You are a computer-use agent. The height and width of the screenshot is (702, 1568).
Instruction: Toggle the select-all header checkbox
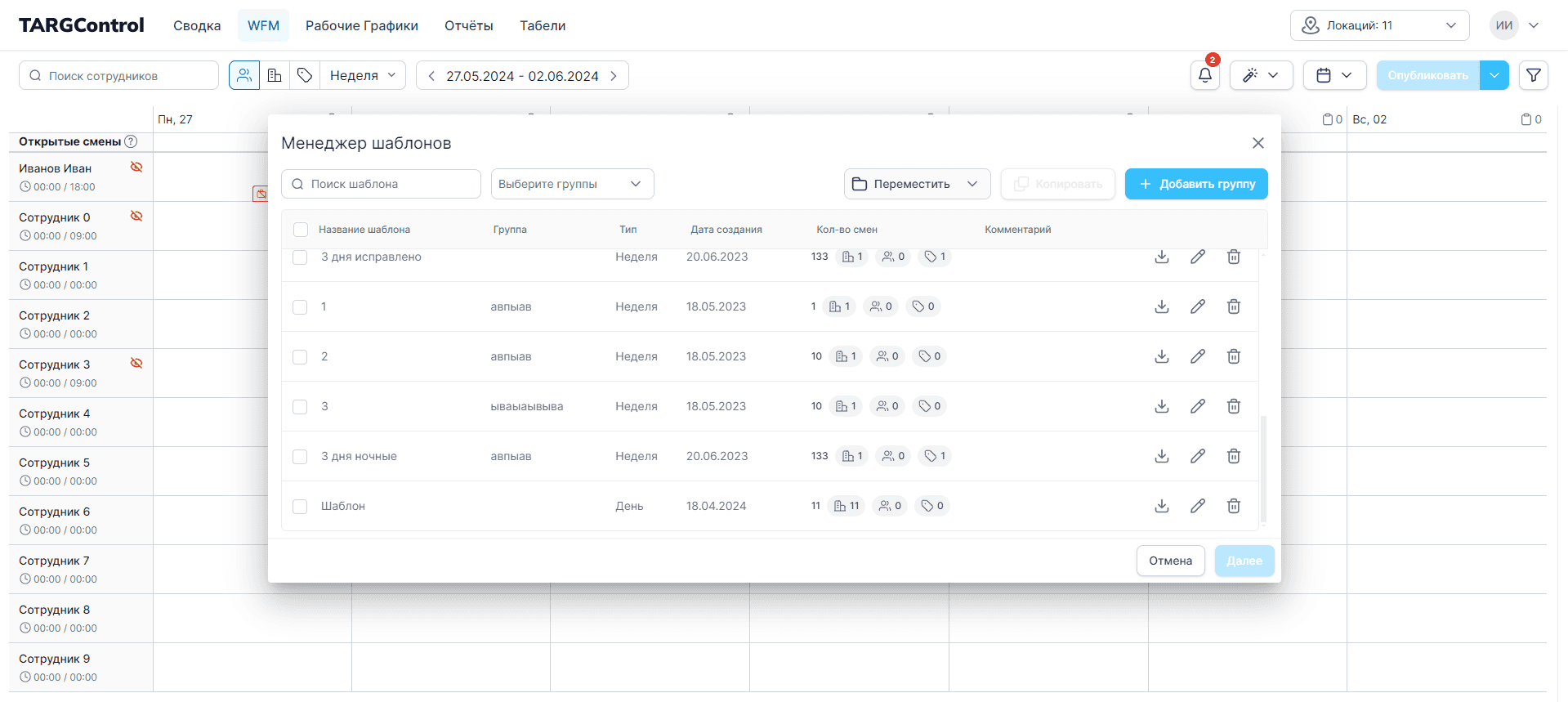click(300, 230)
